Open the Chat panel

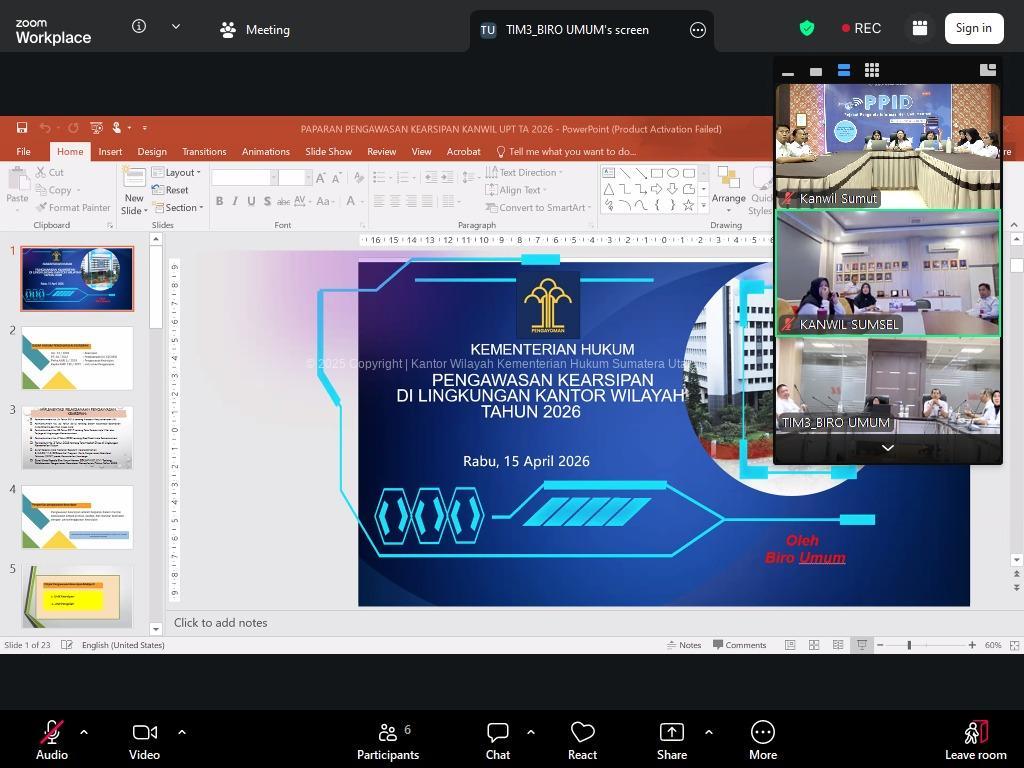tap(498, 740)
